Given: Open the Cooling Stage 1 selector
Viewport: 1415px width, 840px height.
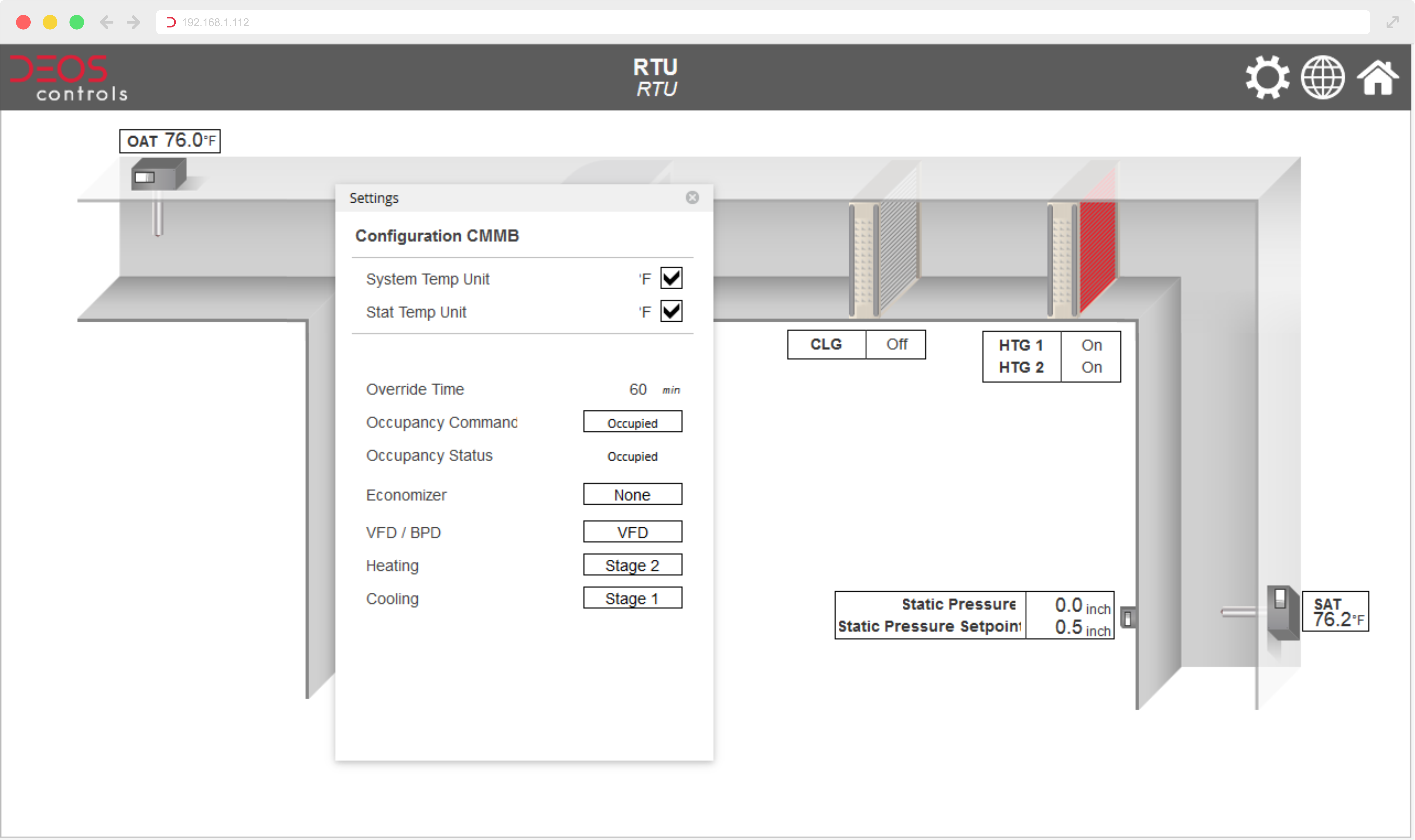Looking at the screenshot, I should (632, 598).
